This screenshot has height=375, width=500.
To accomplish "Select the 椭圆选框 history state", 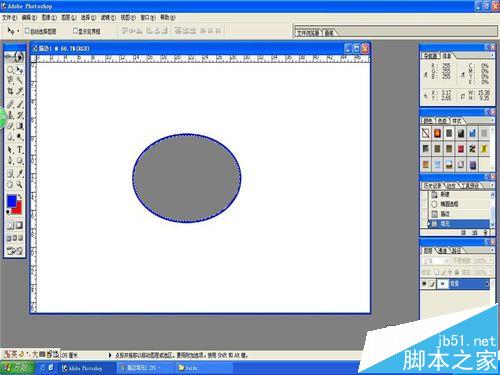I will [x=459, y=204].
